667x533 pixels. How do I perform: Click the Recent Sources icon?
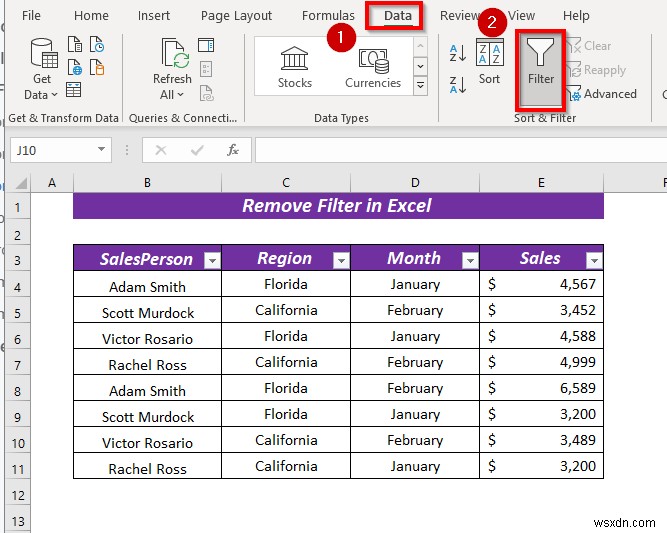(97, 44)
